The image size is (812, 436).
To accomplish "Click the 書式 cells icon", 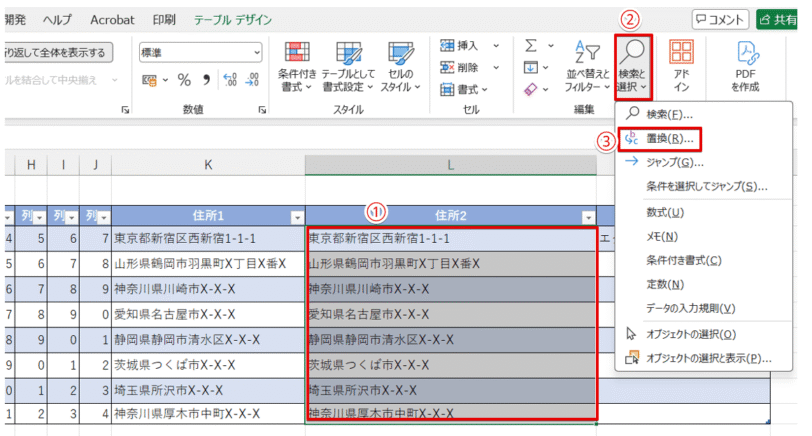I will coord(447,90).
